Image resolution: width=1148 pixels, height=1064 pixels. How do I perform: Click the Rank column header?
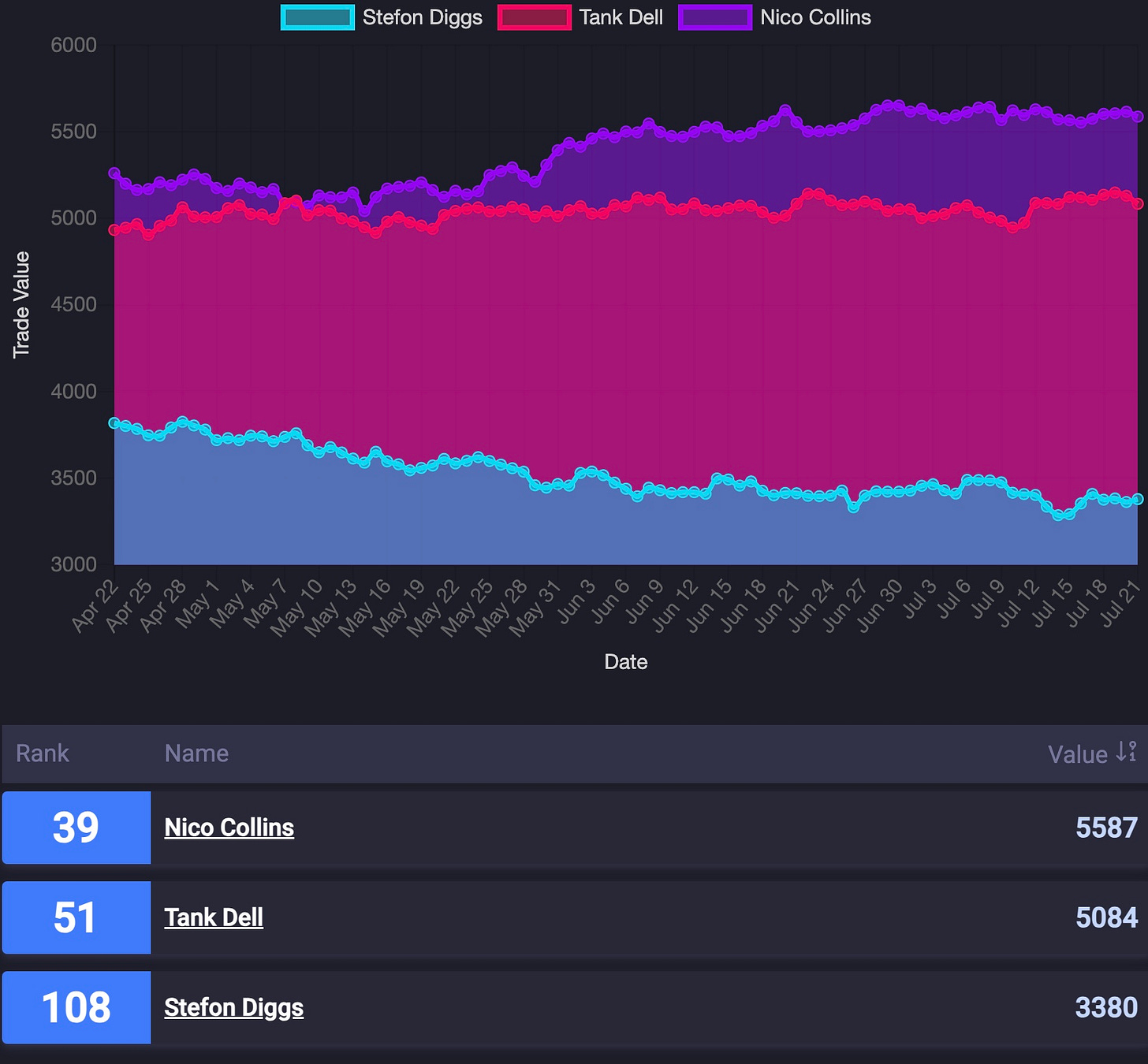(43, 753)
